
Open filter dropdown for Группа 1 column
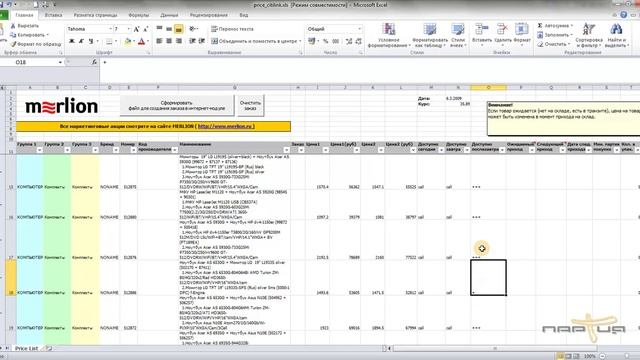pyautogui.click(x=40, y=150)
